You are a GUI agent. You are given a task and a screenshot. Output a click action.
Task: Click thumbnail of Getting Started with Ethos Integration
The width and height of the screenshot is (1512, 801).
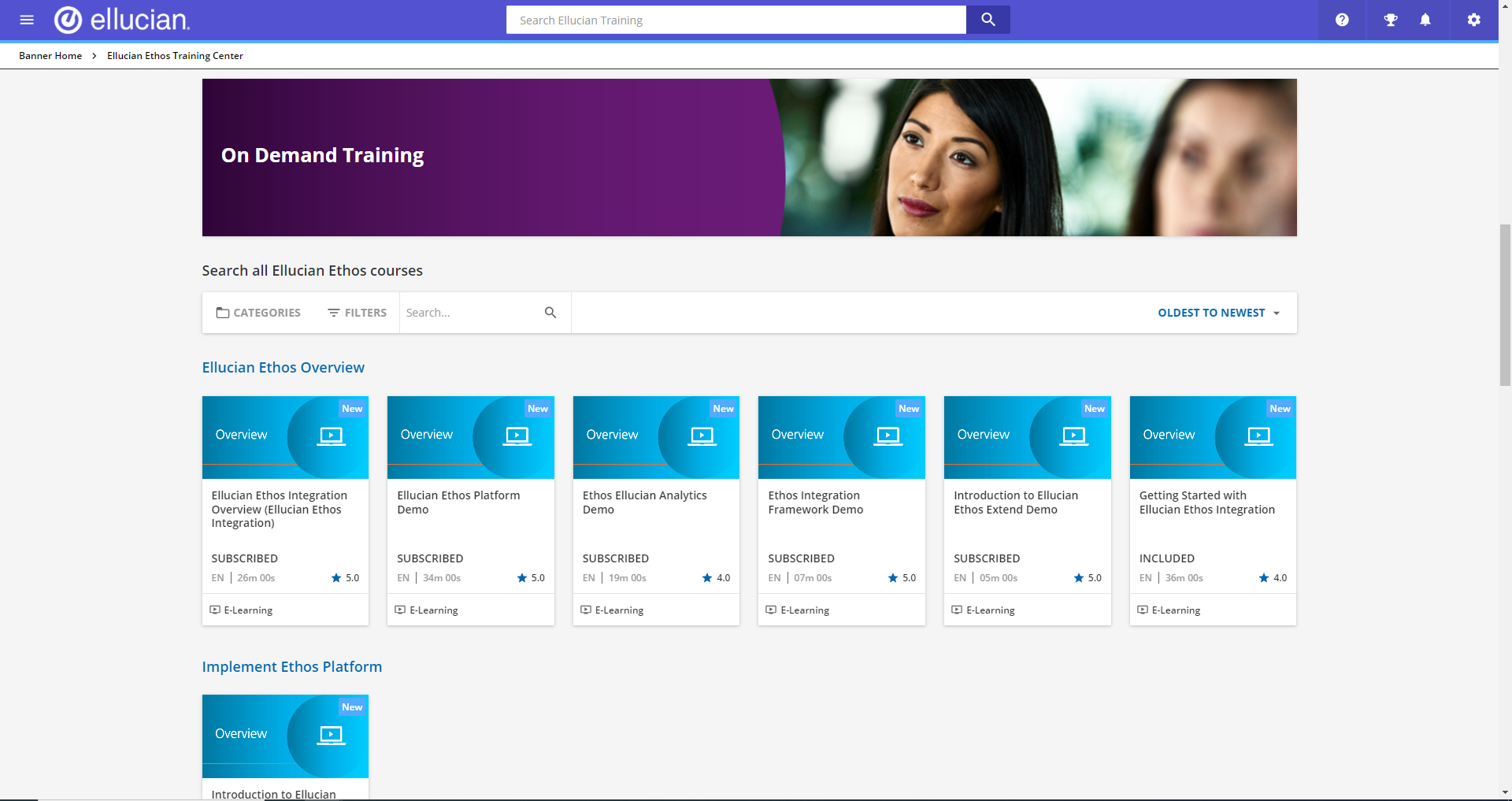click(x=1213, y=437)
